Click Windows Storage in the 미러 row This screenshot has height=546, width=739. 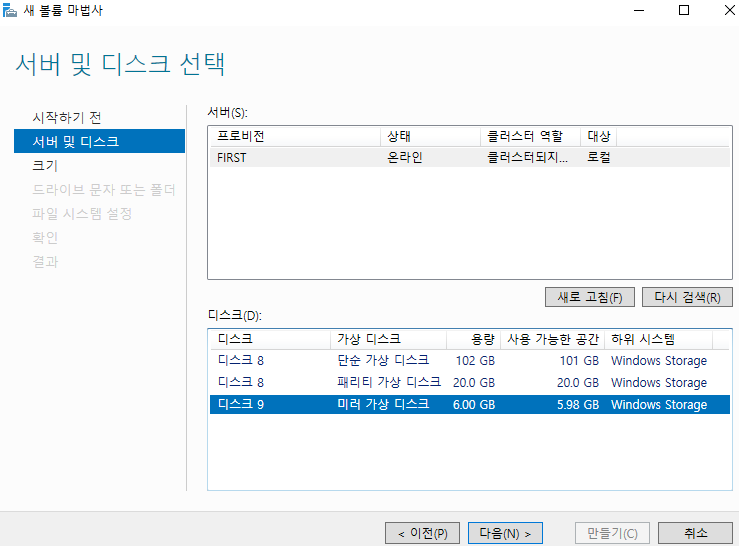click(659, 405)
